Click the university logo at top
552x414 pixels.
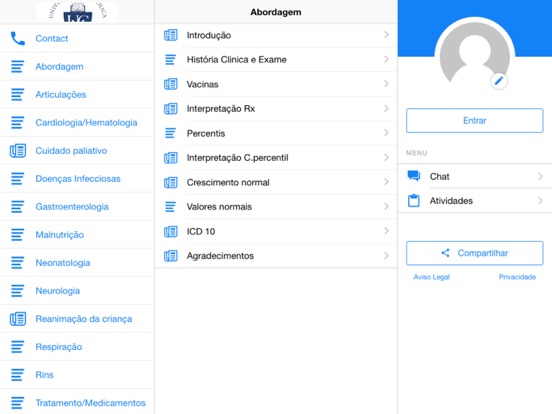77,11
